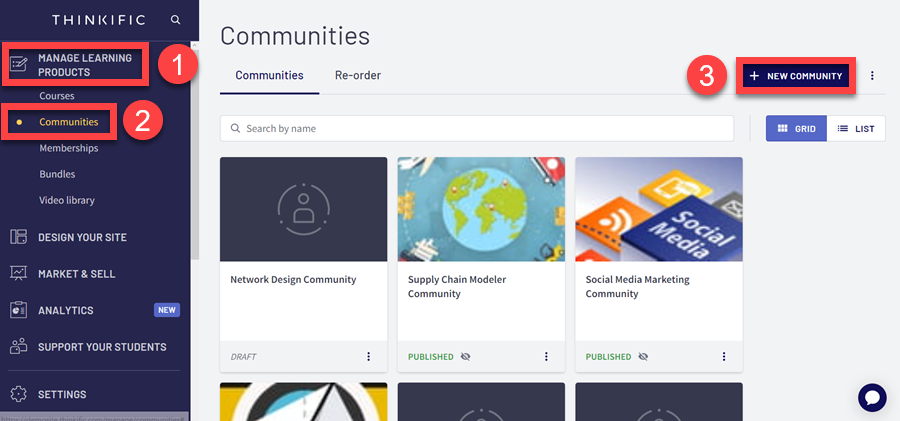This screenshot has height=421, width=900.
Task: Open Settings via the gear icon
Action: 18,394
